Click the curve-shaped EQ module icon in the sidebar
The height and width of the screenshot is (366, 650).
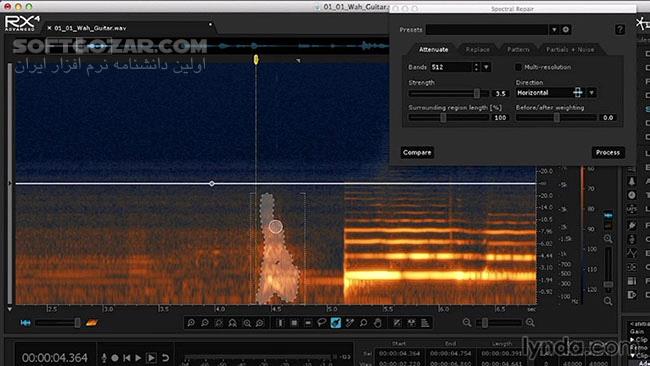[x=631, y=253]
